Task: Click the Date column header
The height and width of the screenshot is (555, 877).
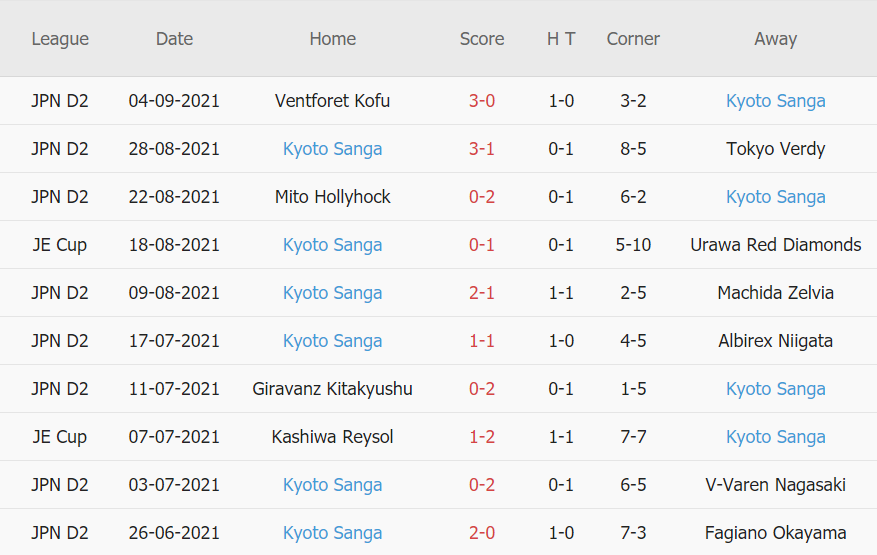Action: tap(174, 39)
